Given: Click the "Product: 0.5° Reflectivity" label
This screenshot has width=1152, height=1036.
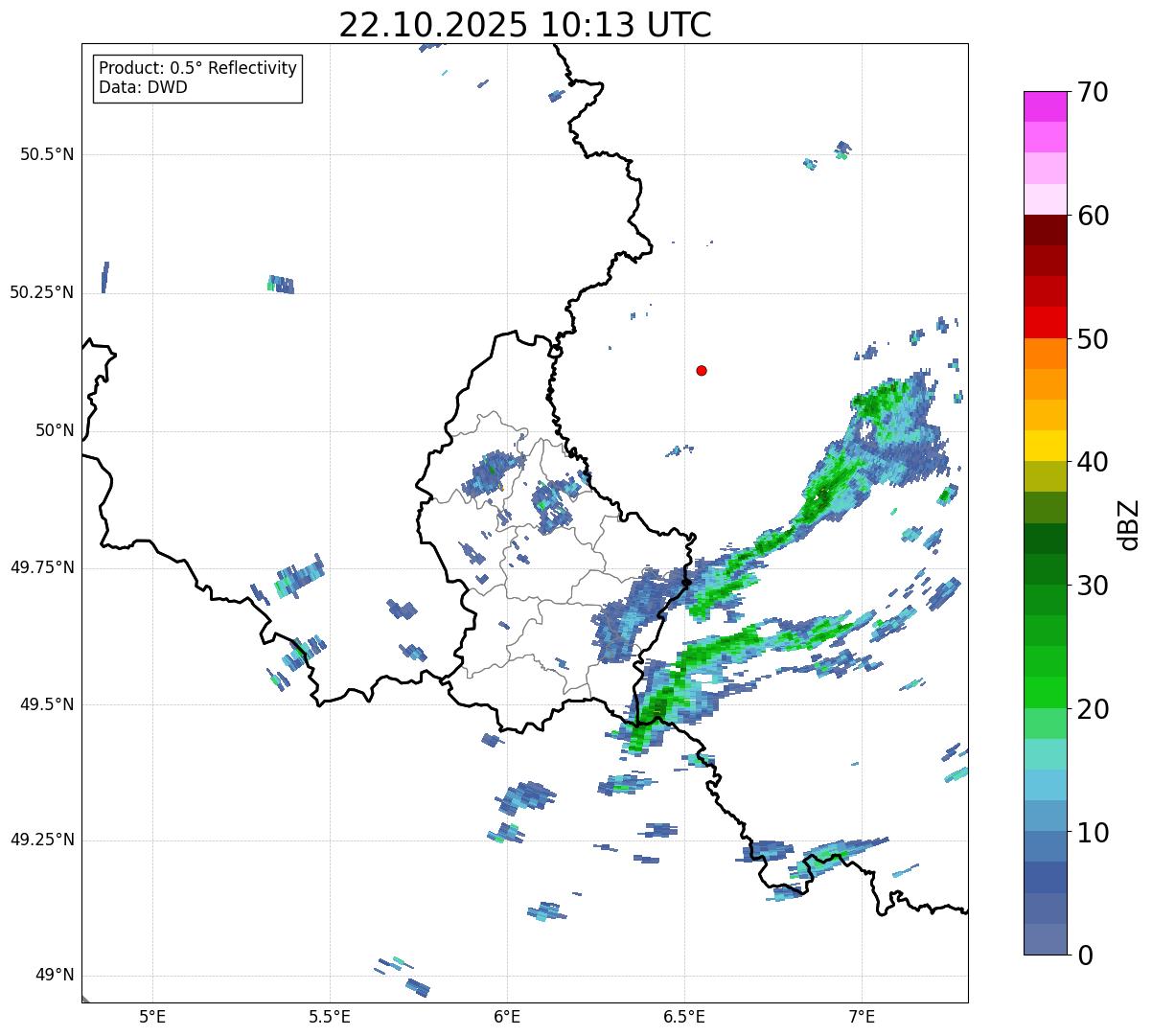Looking at the screenshot, I should [x=197, y=69].
